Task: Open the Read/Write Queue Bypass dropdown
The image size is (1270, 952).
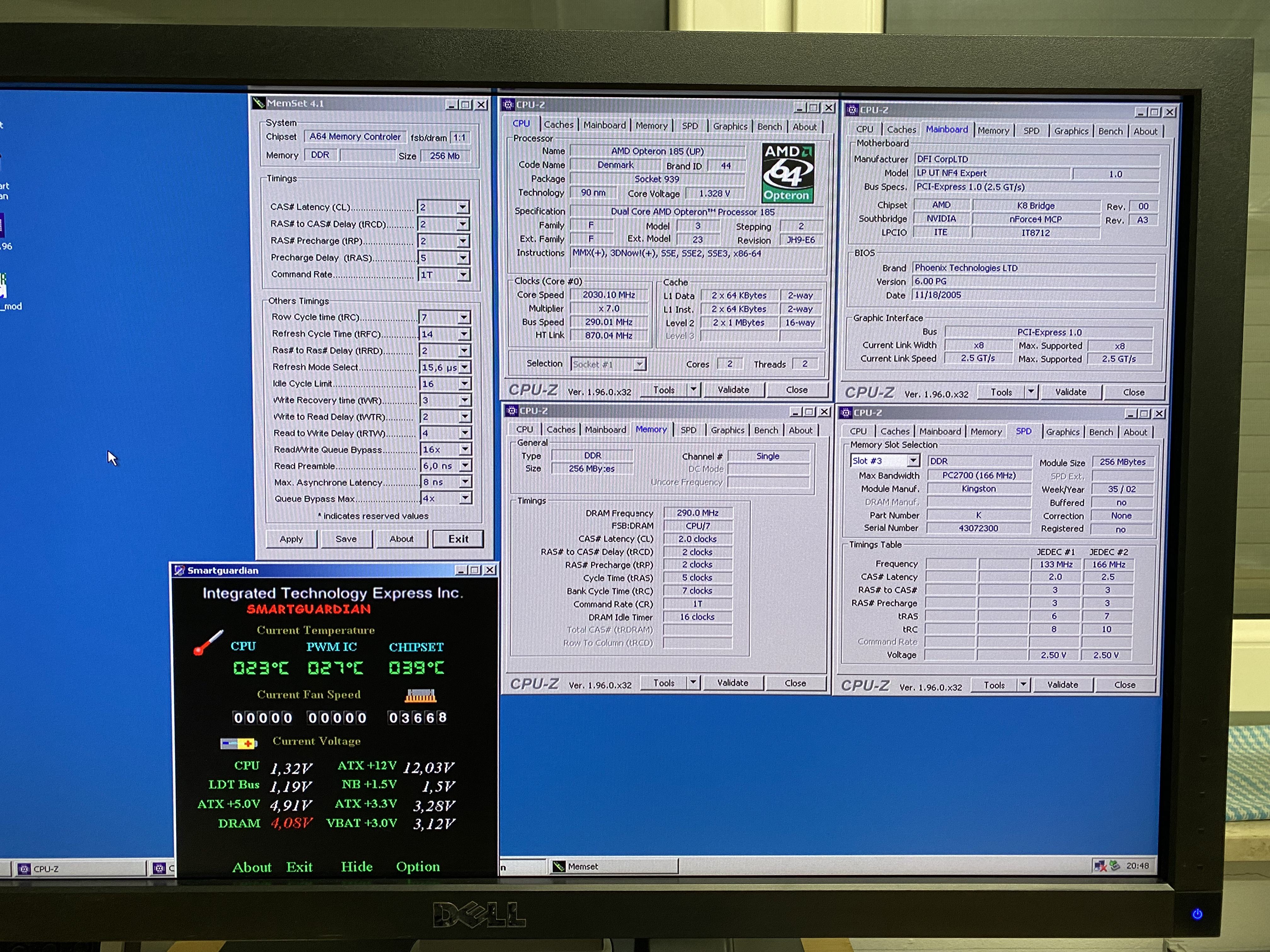Action: (465, 449)
